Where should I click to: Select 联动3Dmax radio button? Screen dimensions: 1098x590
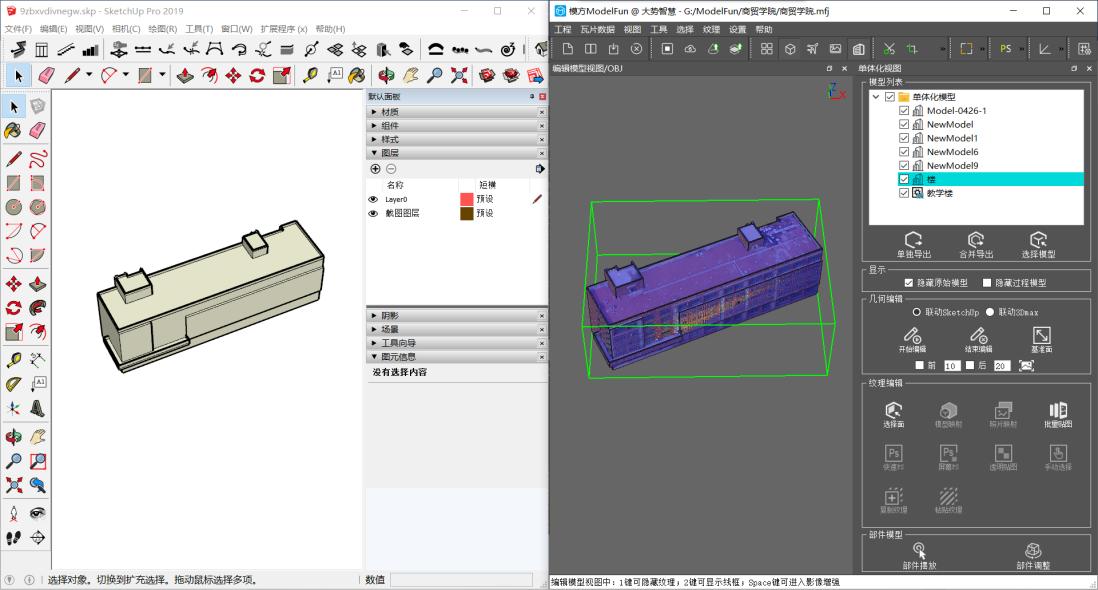[x=990, y=312]
